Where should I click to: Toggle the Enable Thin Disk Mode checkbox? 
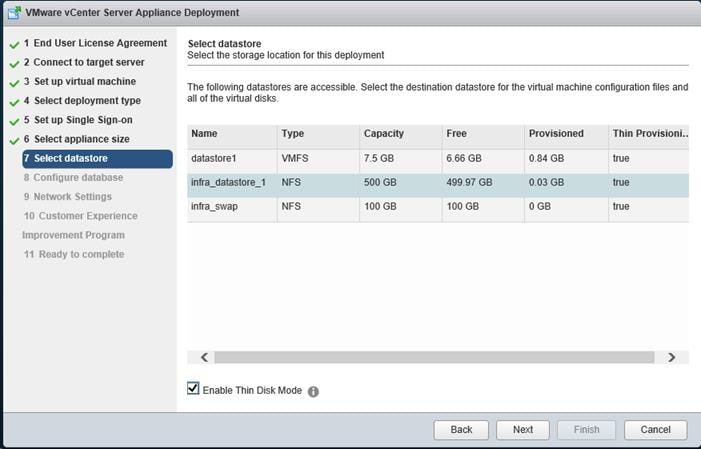pyautogui.click(x=193, y=388)
